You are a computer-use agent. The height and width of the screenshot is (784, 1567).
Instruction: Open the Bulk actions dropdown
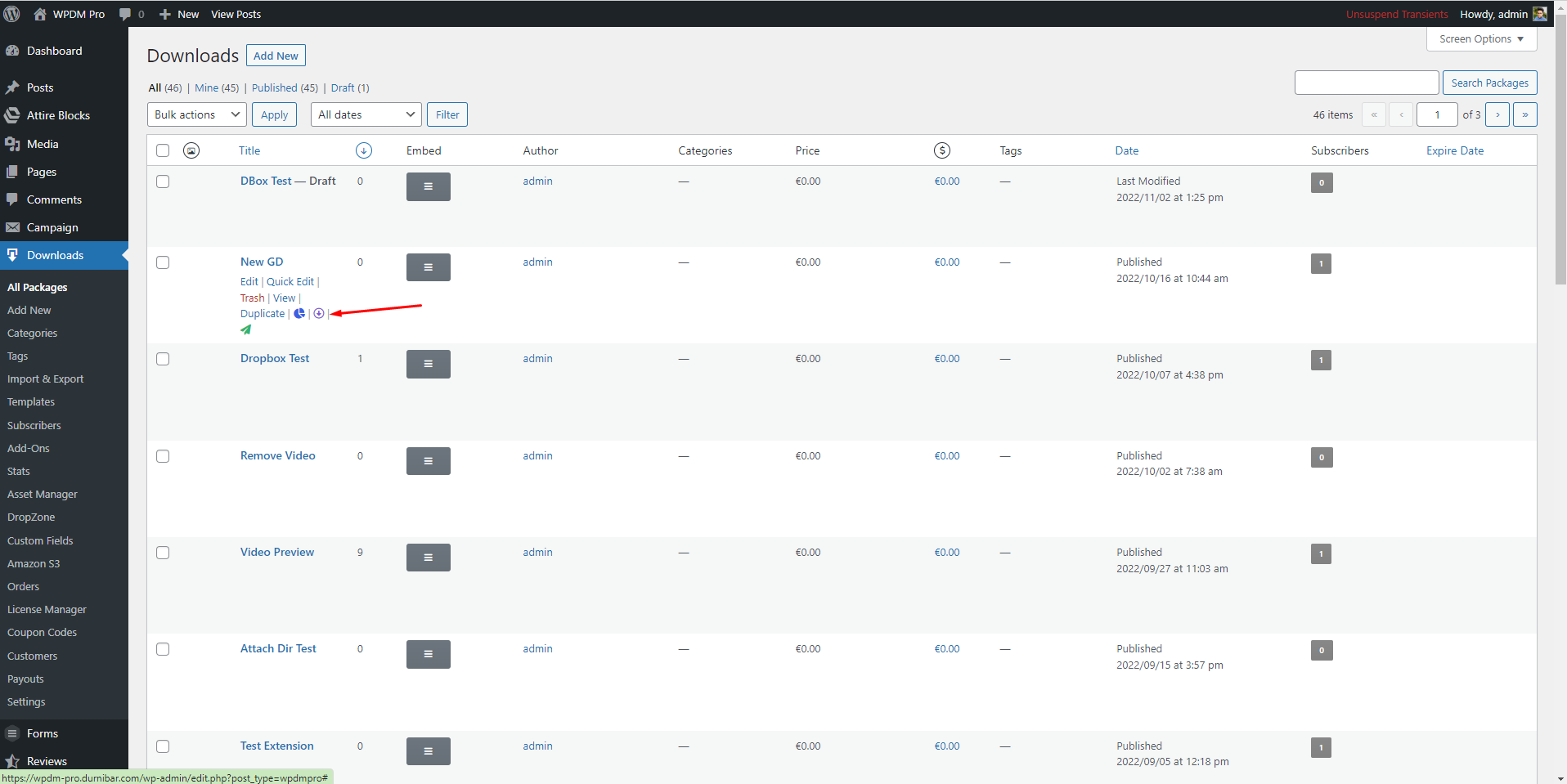[197, 114]
